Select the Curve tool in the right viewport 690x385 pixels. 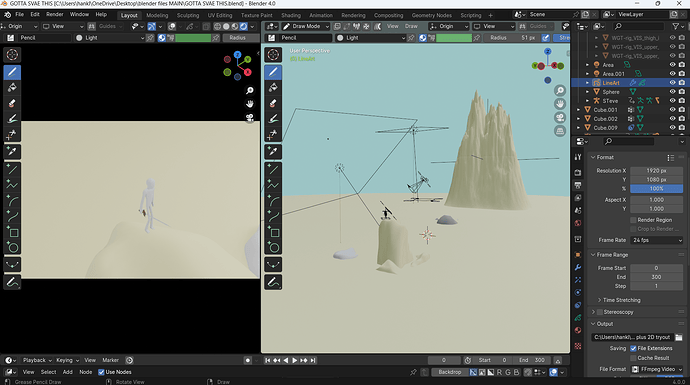(x=273, y=217)
